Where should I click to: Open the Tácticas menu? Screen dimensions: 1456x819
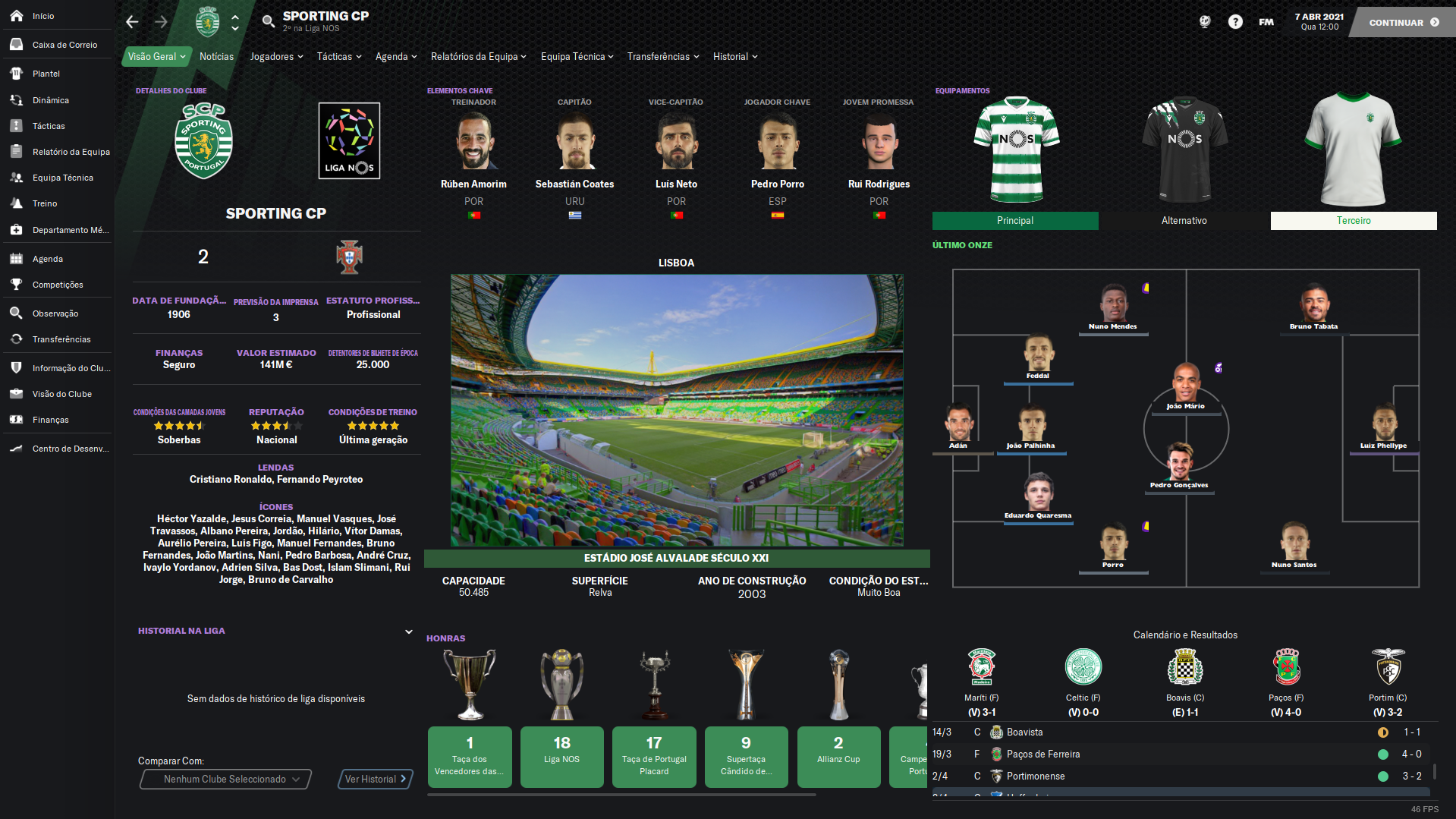339,57
